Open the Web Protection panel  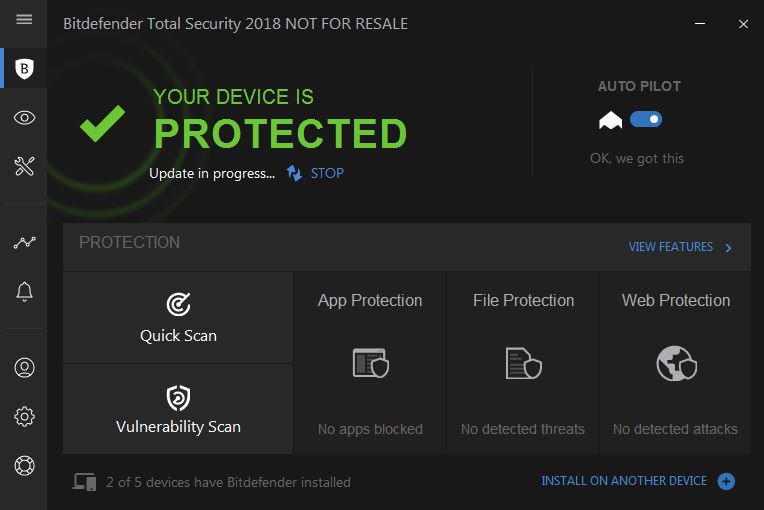tap(676, 363)
